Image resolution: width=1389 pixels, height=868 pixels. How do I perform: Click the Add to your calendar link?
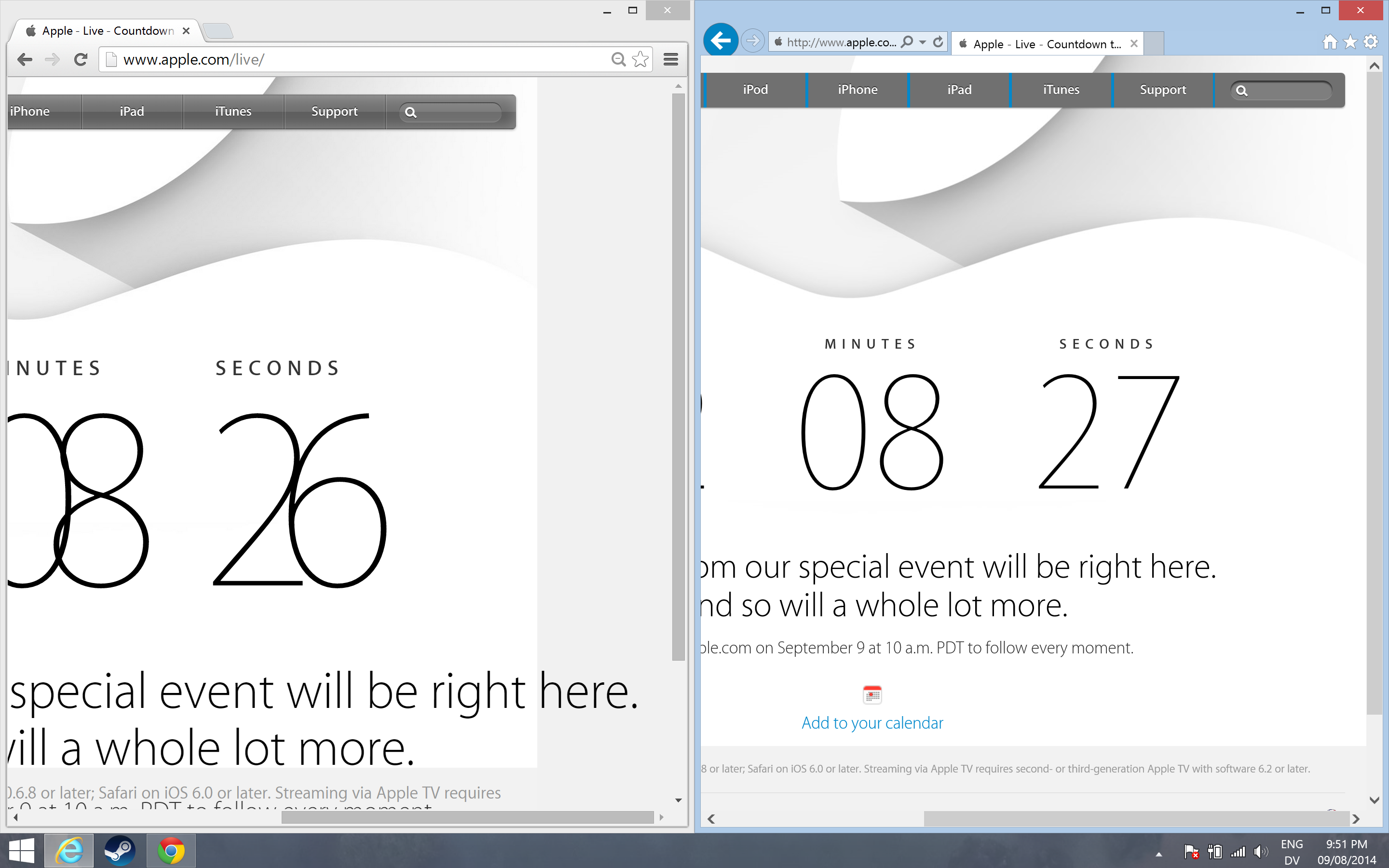coord(872,723)
